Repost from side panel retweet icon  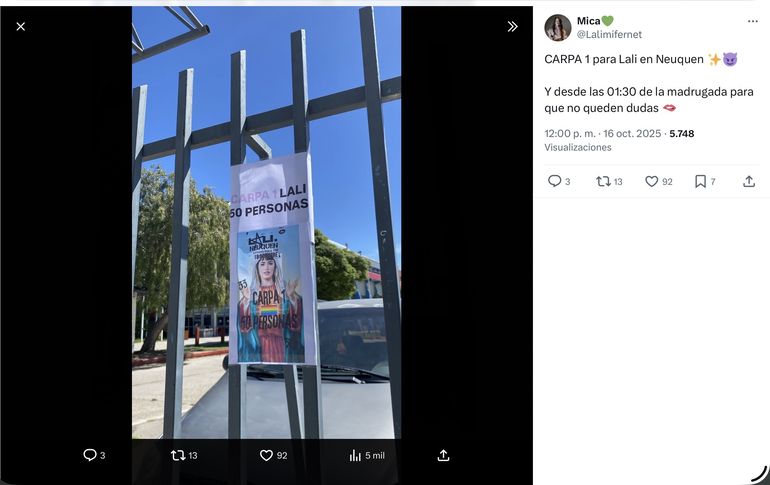(603, 181)
